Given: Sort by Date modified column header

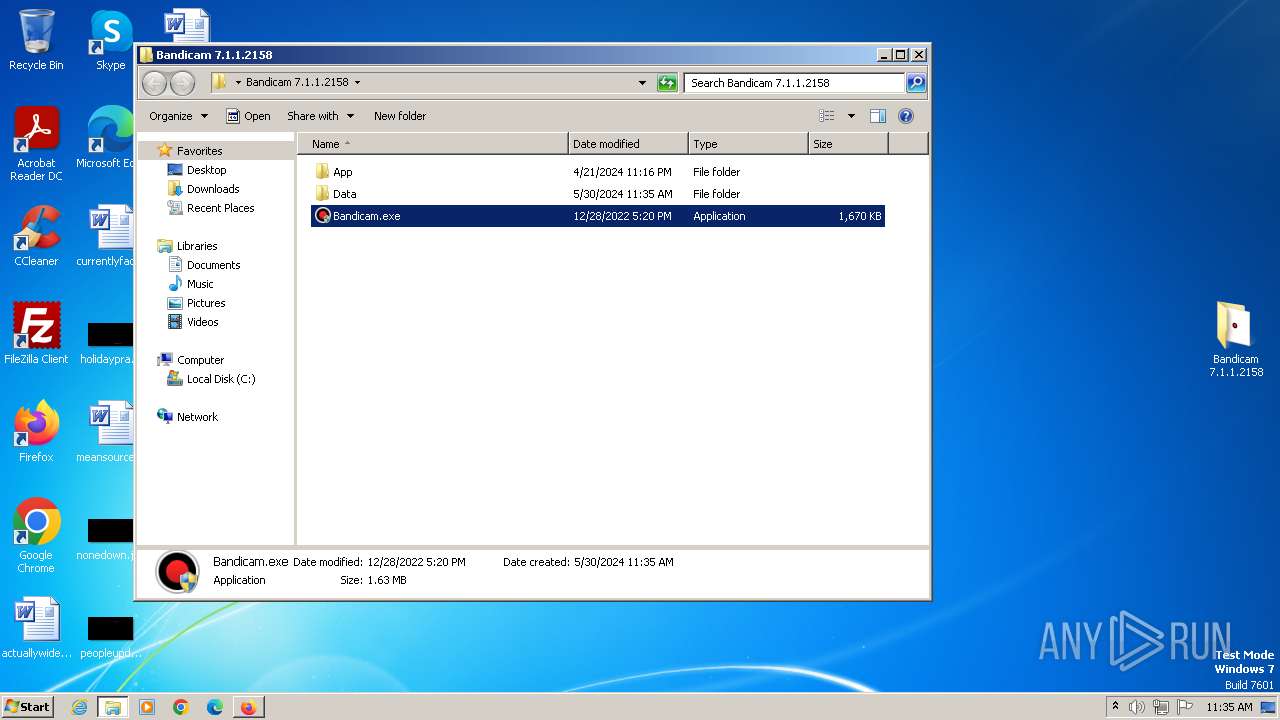Looking at the screenshot, I should [x=628, y=144].
